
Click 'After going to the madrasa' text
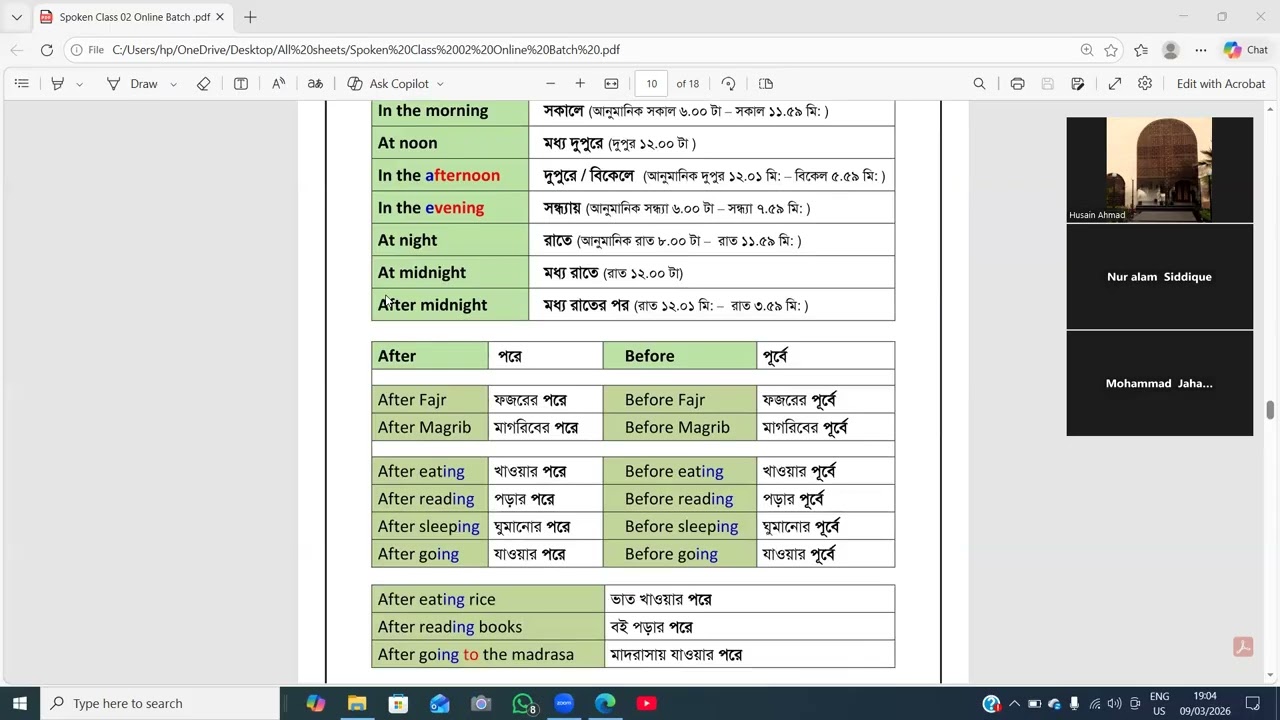tap(476, 655)
